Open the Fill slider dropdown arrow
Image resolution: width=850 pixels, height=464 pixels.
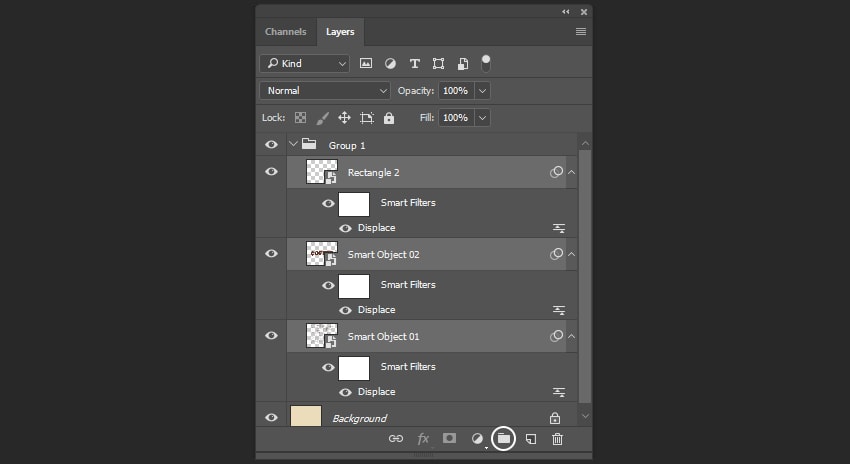[482, 118]
